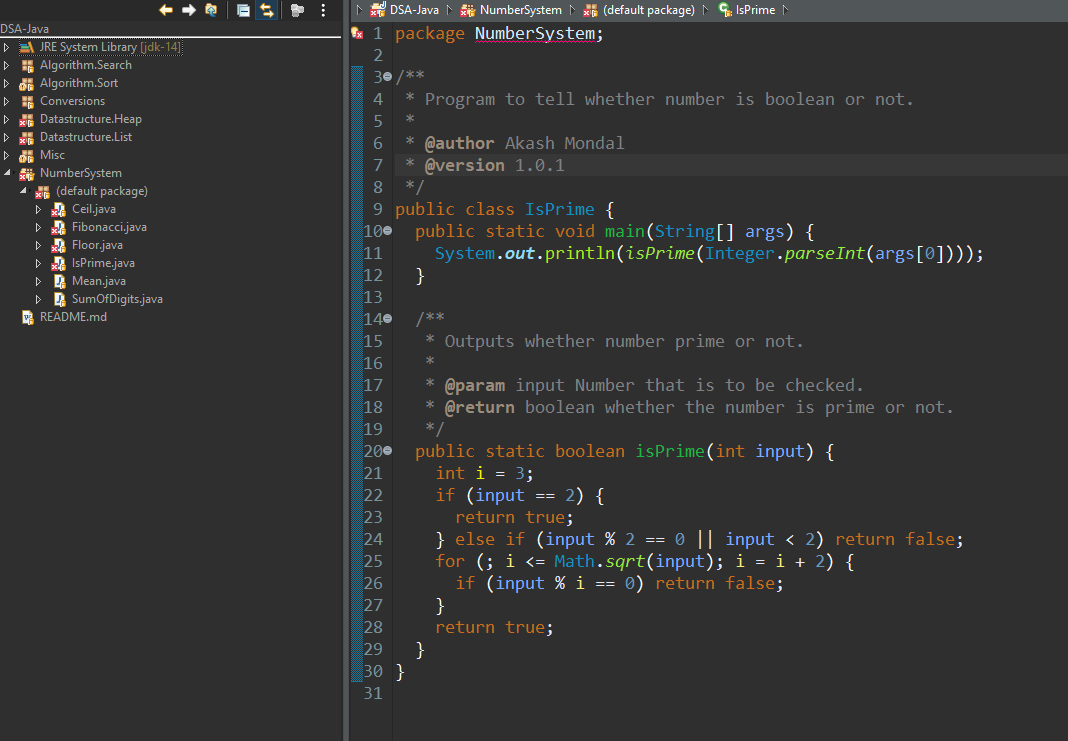
Task: Click the README.md file icon
Action: click(x=27, y=317)
